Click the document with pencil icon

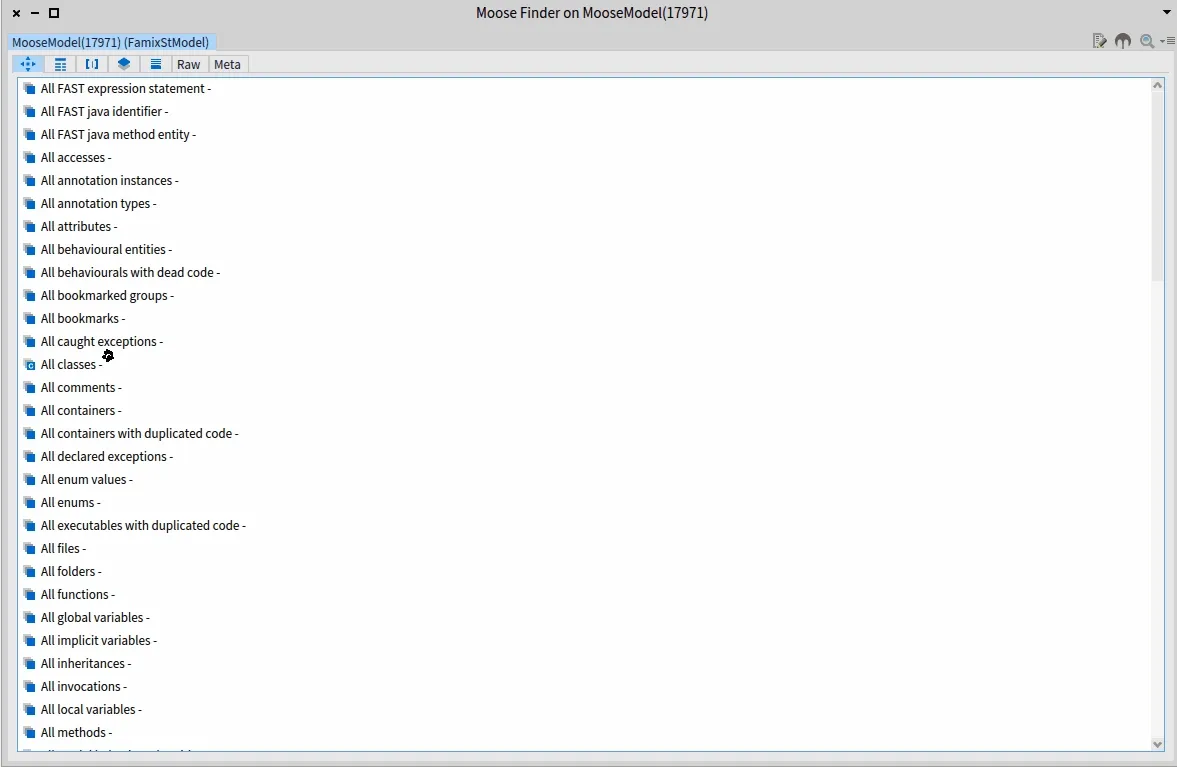click(1100, 41)
